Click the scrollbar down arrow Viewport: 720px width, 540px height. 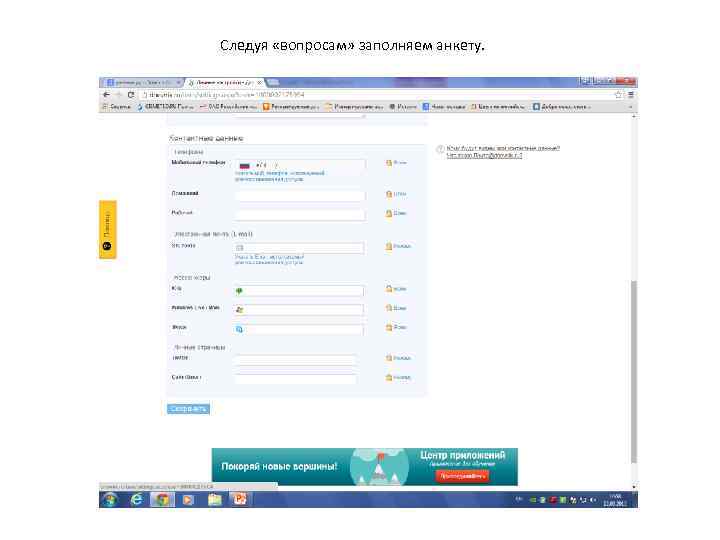point(634,487)
